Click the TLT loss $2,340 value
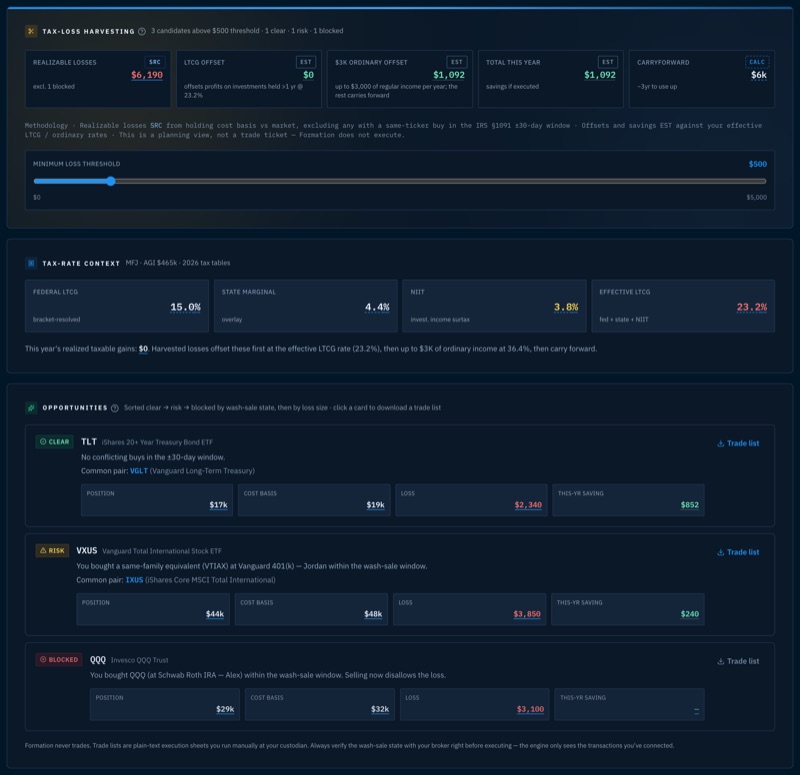 [528, 505]
